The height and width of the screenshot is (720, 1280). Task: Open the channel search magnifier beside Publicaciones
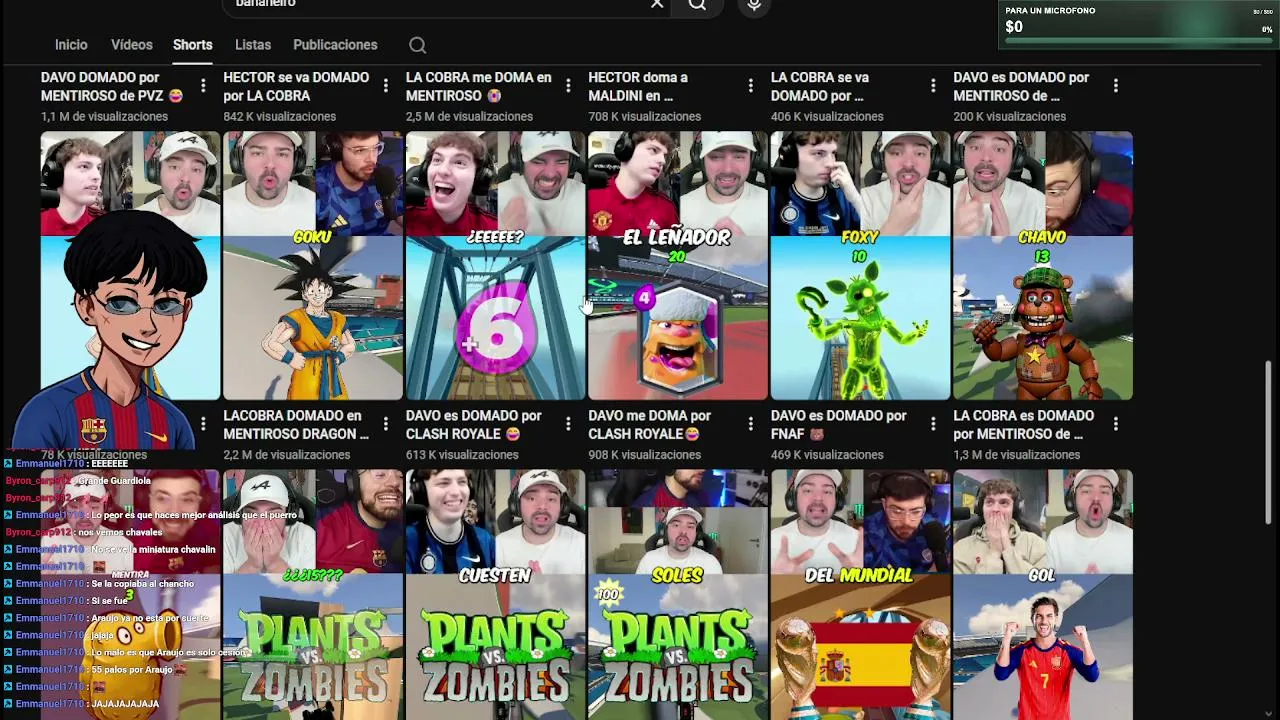coord(418,45)
